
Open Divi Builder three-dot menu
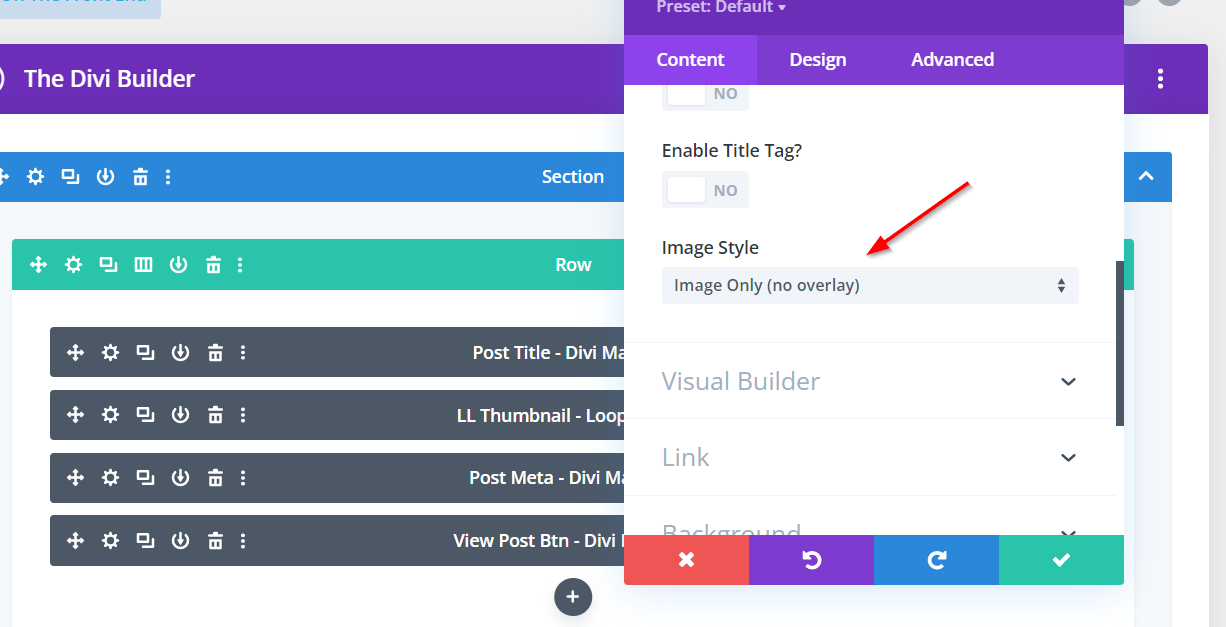pyautogui.click(x=1160, y=79)
